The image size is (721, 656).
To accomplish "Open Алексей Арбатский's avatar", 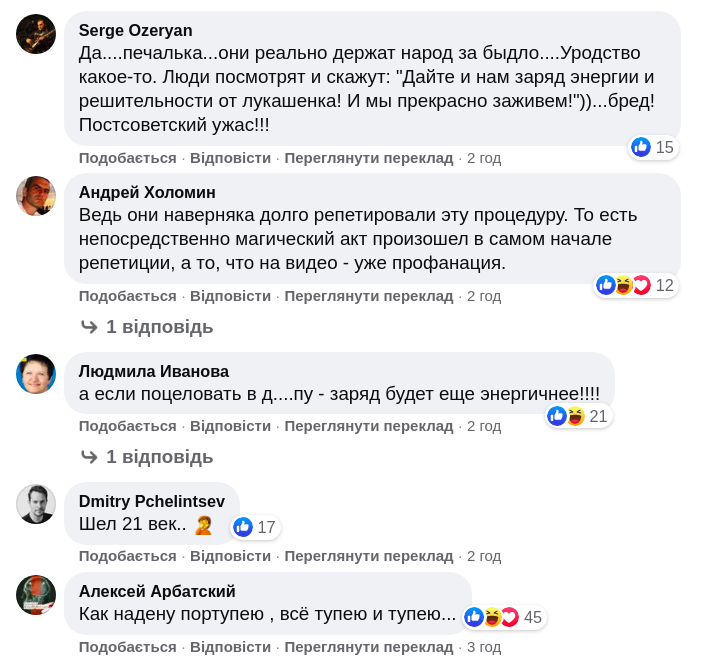I will (36, 595).
